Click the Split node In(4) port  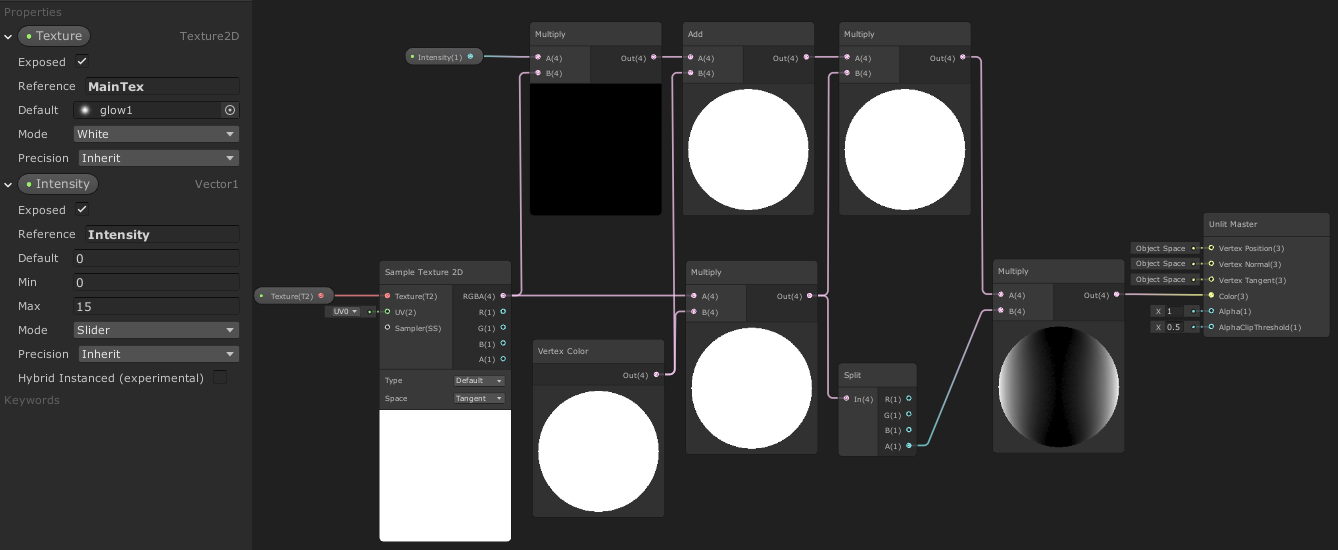(846, 399)
